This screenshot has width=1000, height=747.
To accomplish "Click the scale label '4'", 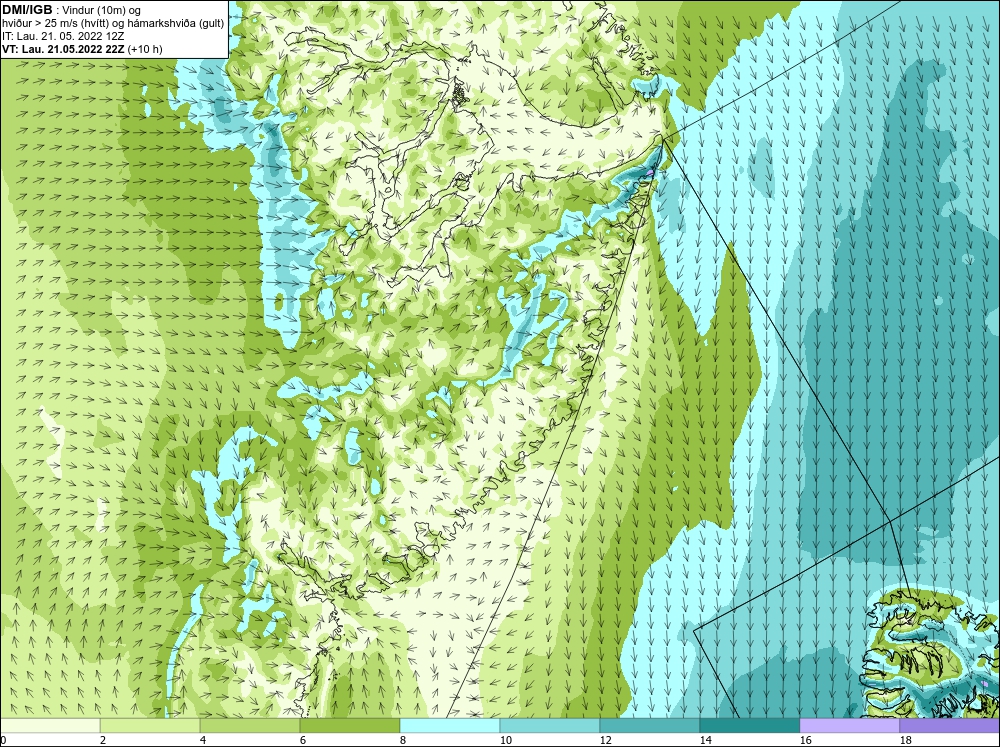I will 203,740.
